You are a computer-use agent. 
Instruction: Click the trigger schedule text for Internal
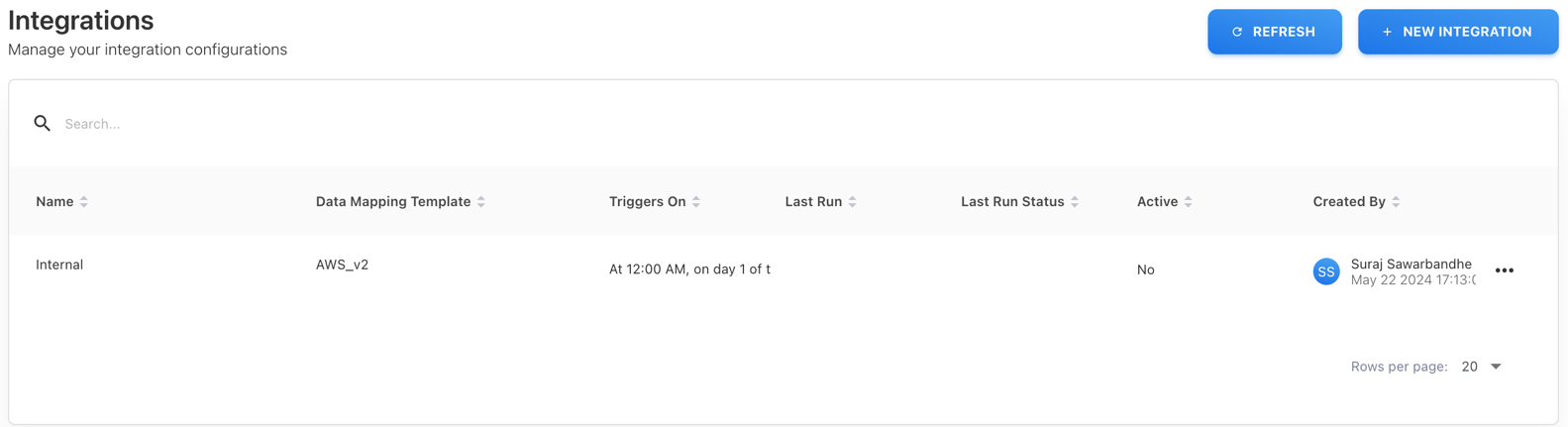(x=689, y=269)
